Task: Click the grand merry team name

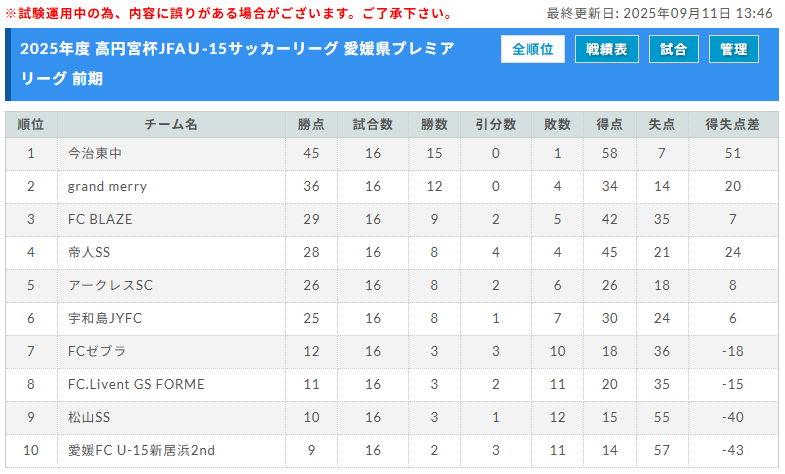Action: click(107, 187)
